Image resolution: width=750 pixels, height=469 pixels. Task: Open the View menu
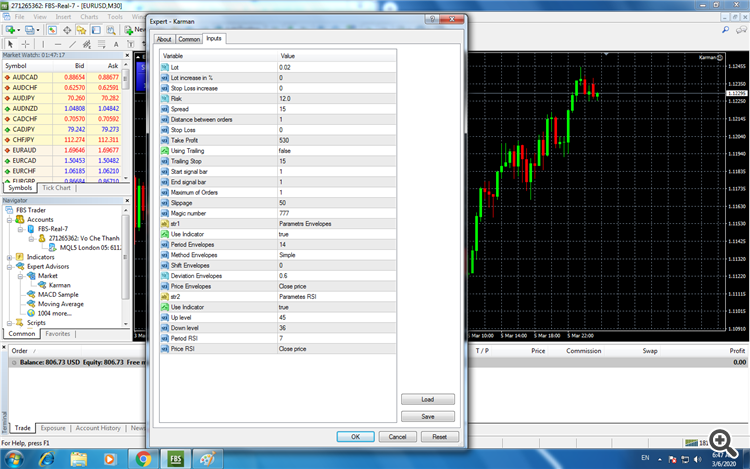[40, 17]
